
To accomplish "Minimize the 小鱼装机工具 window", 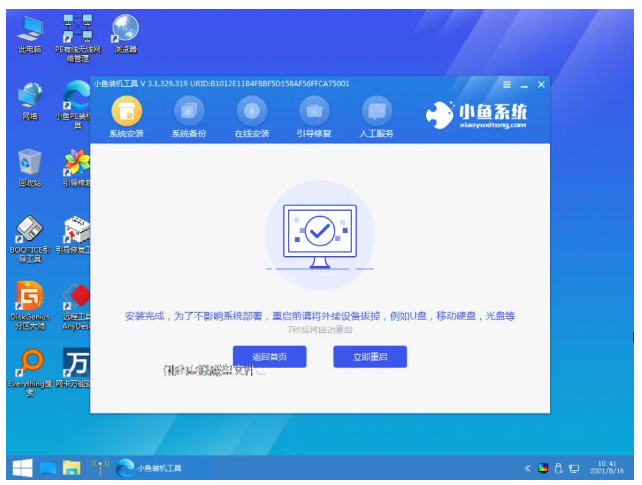I will click(x=524, y=85).
